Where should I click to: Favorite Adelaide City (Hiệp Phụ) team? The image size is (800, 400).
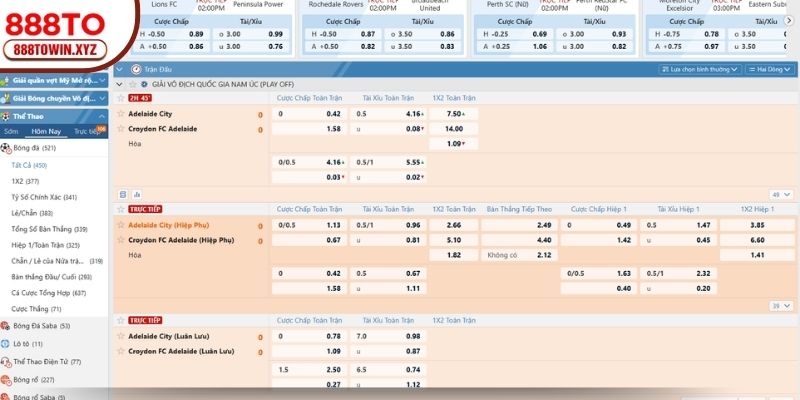click(x=121, y=225)
